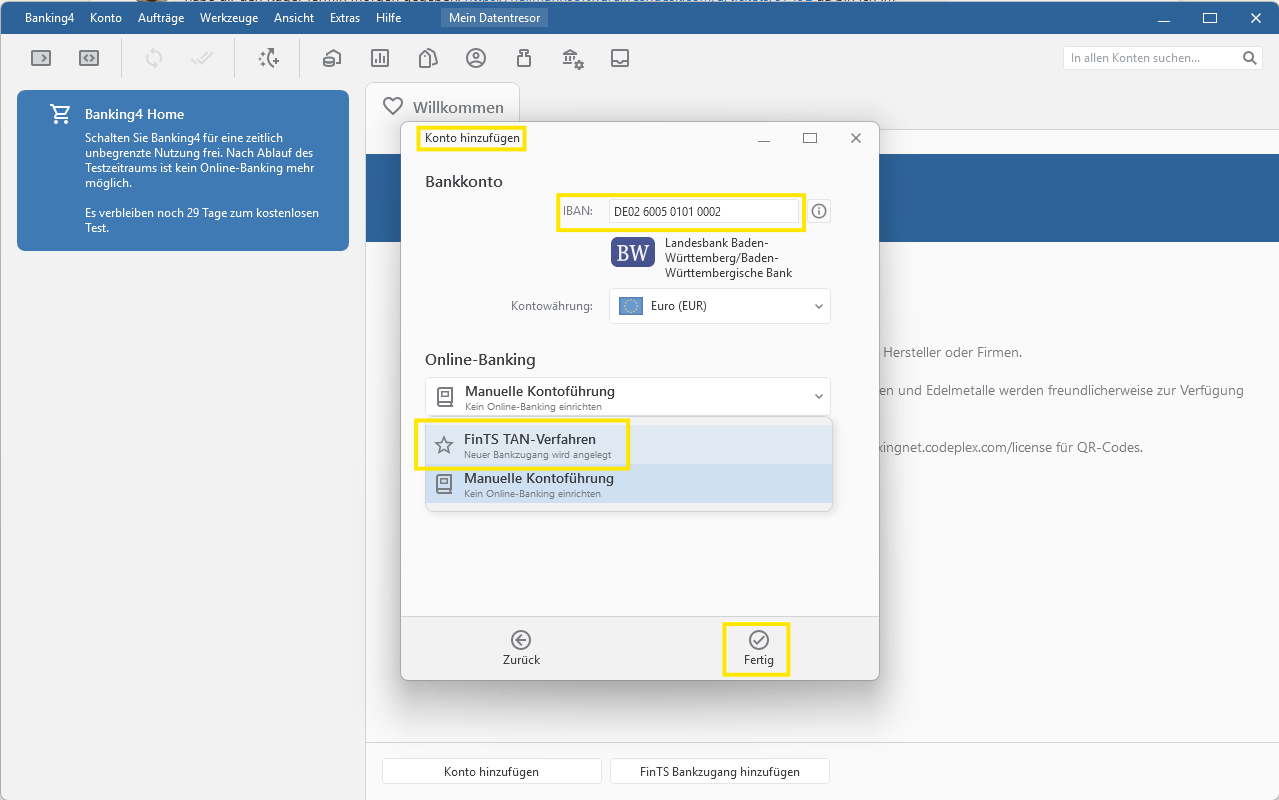Select FinTS TAN-Verfahren option
Viewport: 1279px width, 800px height.
(629, 445)
